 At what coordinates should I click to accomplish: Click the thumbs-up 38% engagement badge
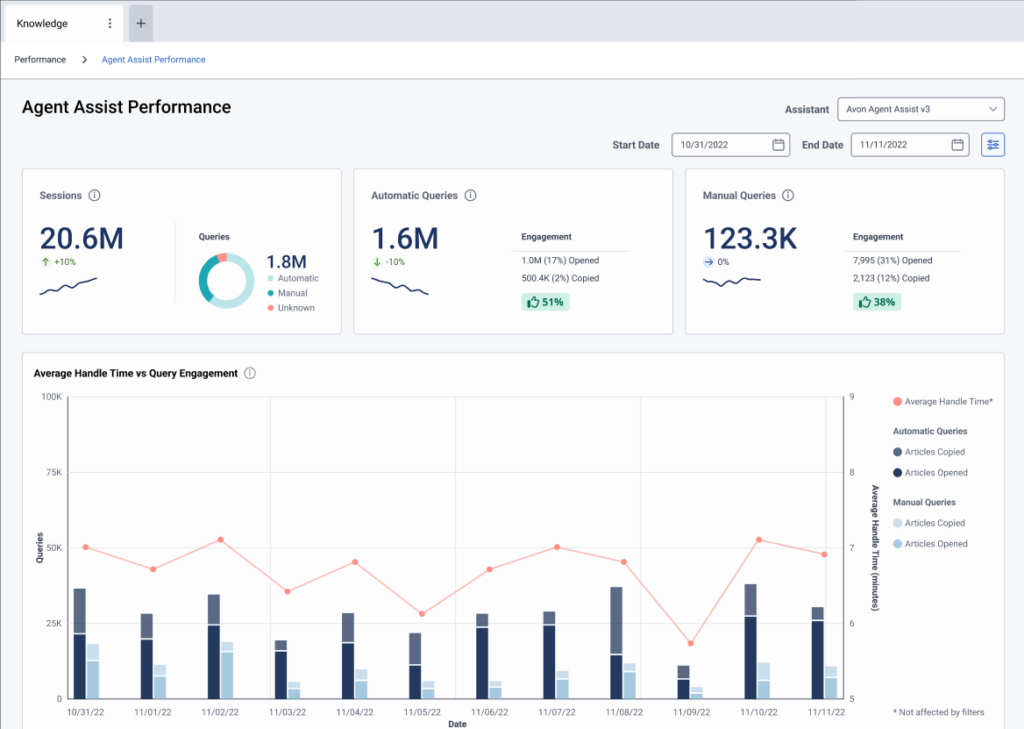pos(876,301)
